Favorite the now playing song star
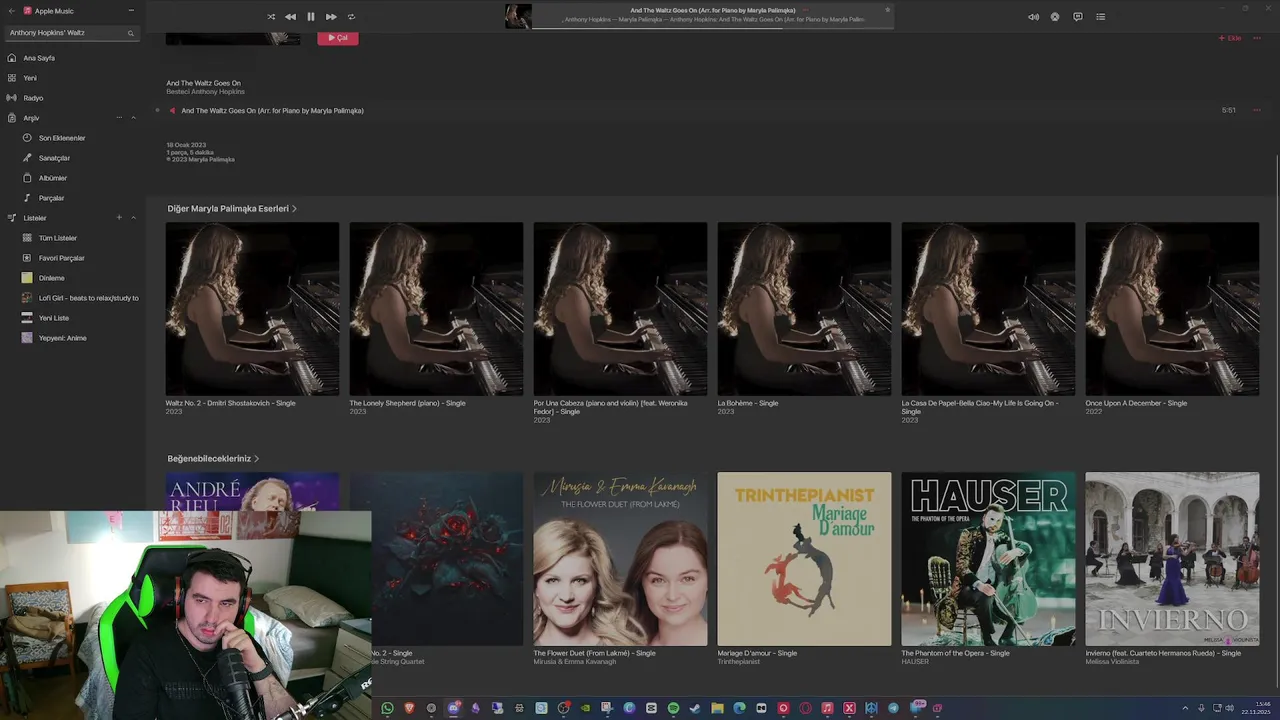 (x=887, y=10)
